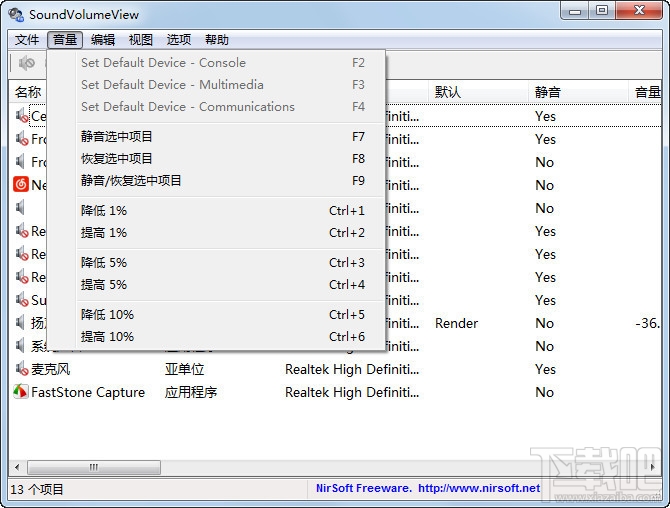This screenshot has height=508, width=670.
Task: Select 提高 1% menu entry
Action: pos(222,233)
